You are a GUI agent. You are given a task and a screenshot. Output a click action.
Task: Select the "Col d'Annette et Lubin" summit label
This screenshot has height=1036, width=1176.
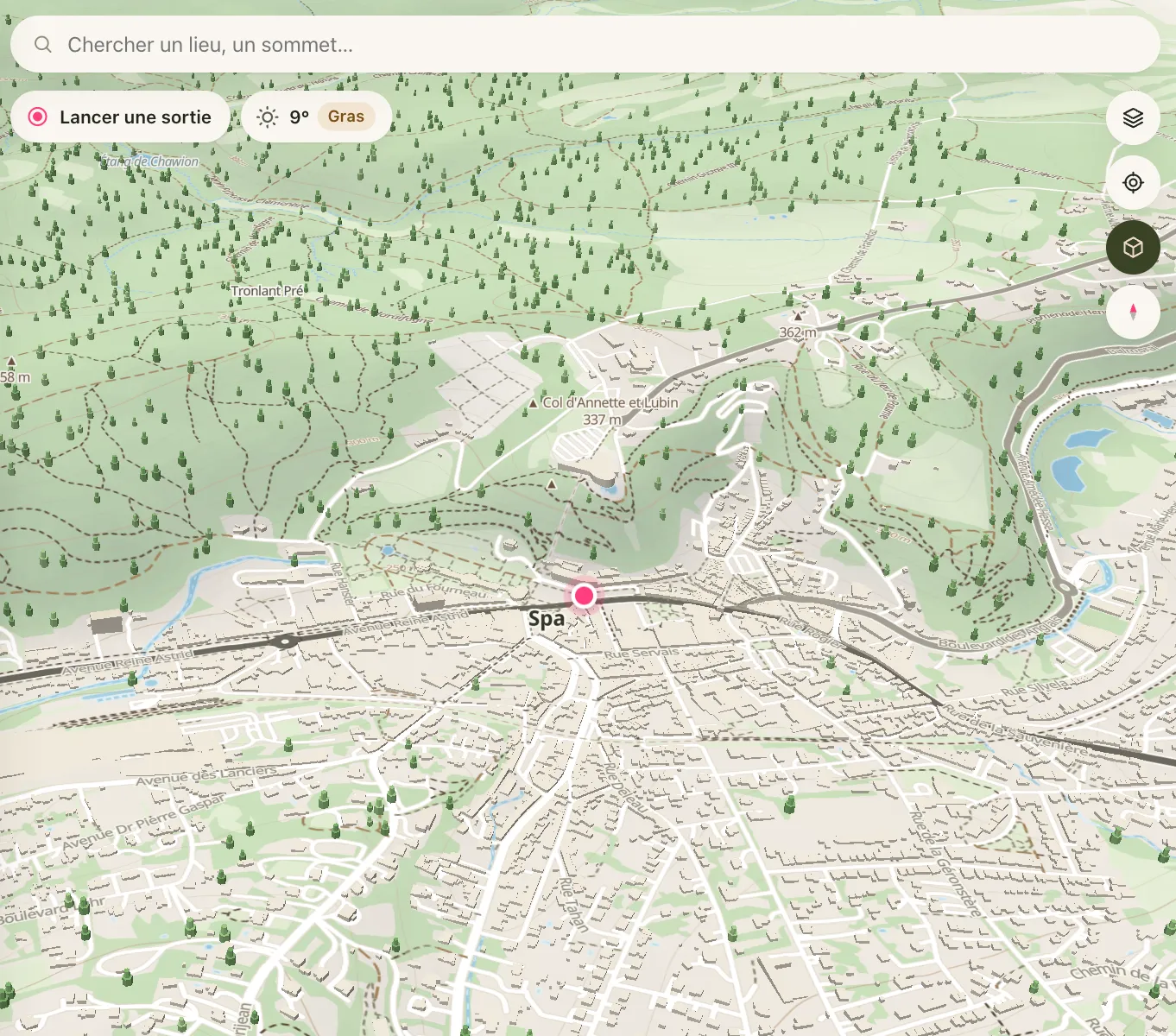[x=610, y=402]
